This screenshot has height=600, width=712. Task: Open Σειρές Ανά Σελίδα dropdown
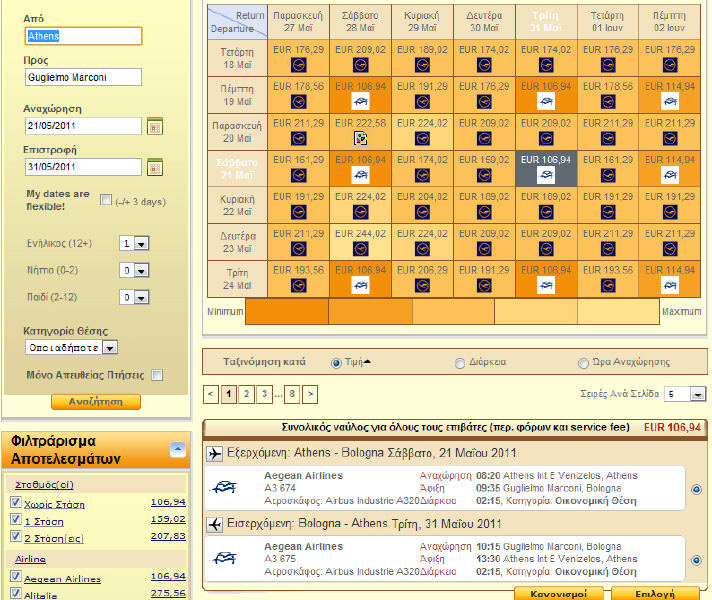[x=684, y=394]
